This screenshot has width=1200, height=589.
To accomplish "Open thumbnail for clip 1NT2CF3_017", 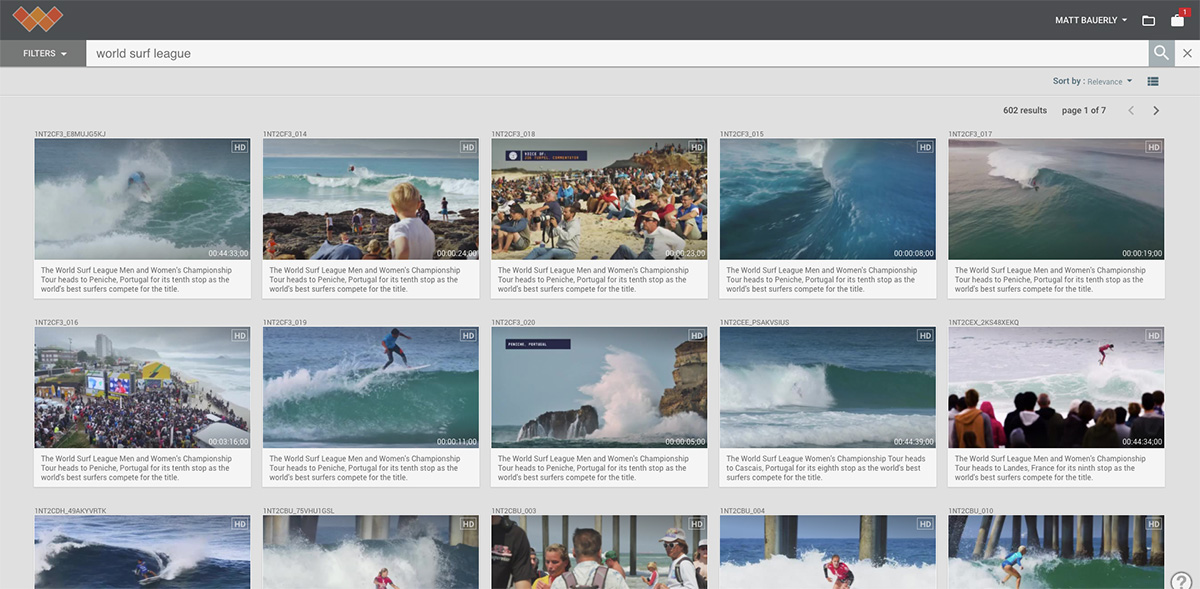I will [x=1056, y=199].
